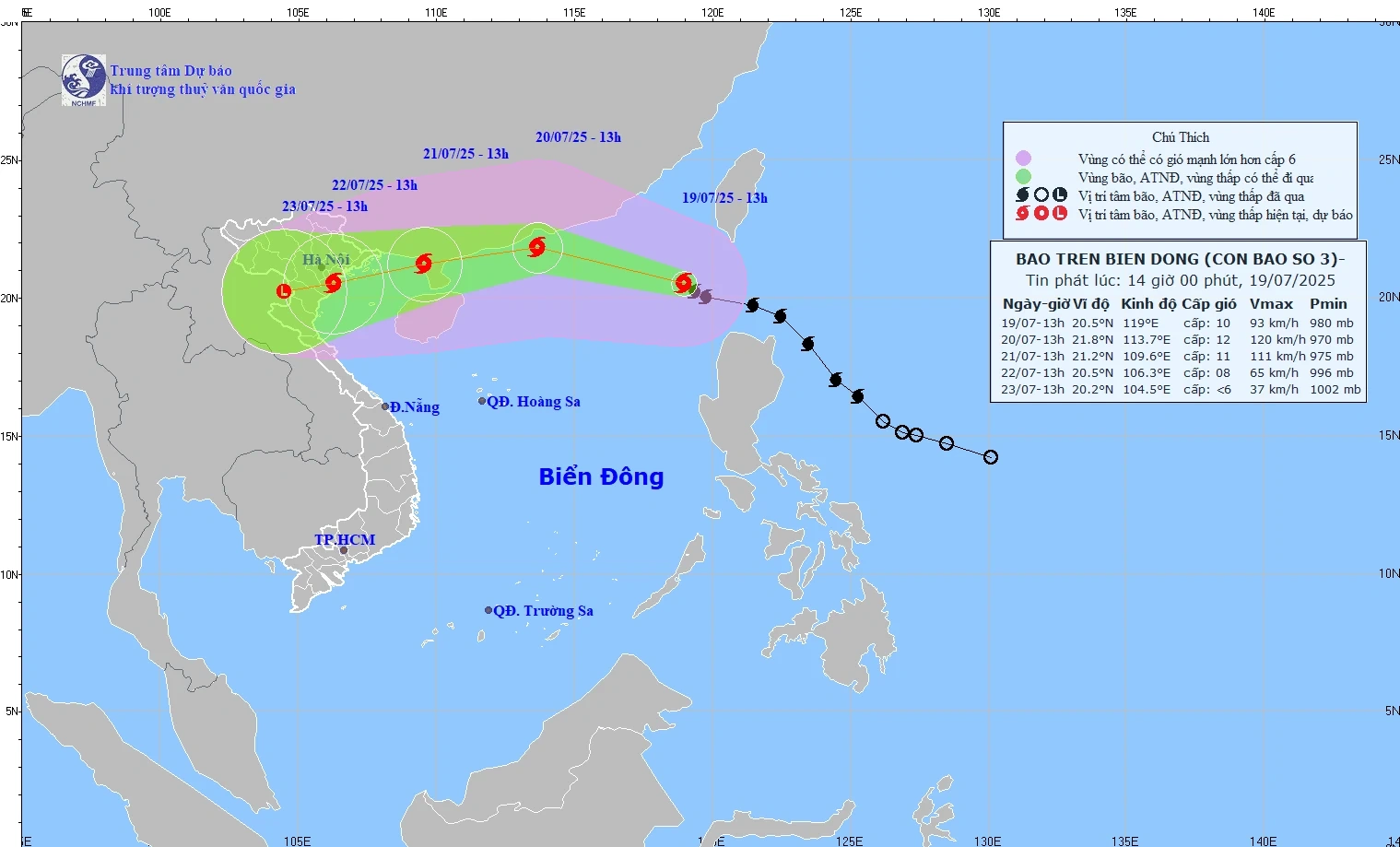Screen dimensions: 1400x847
Task: Click the red storm icon under the 20/07/25 label
Action: pyautogui.click(x=537, y=246)
